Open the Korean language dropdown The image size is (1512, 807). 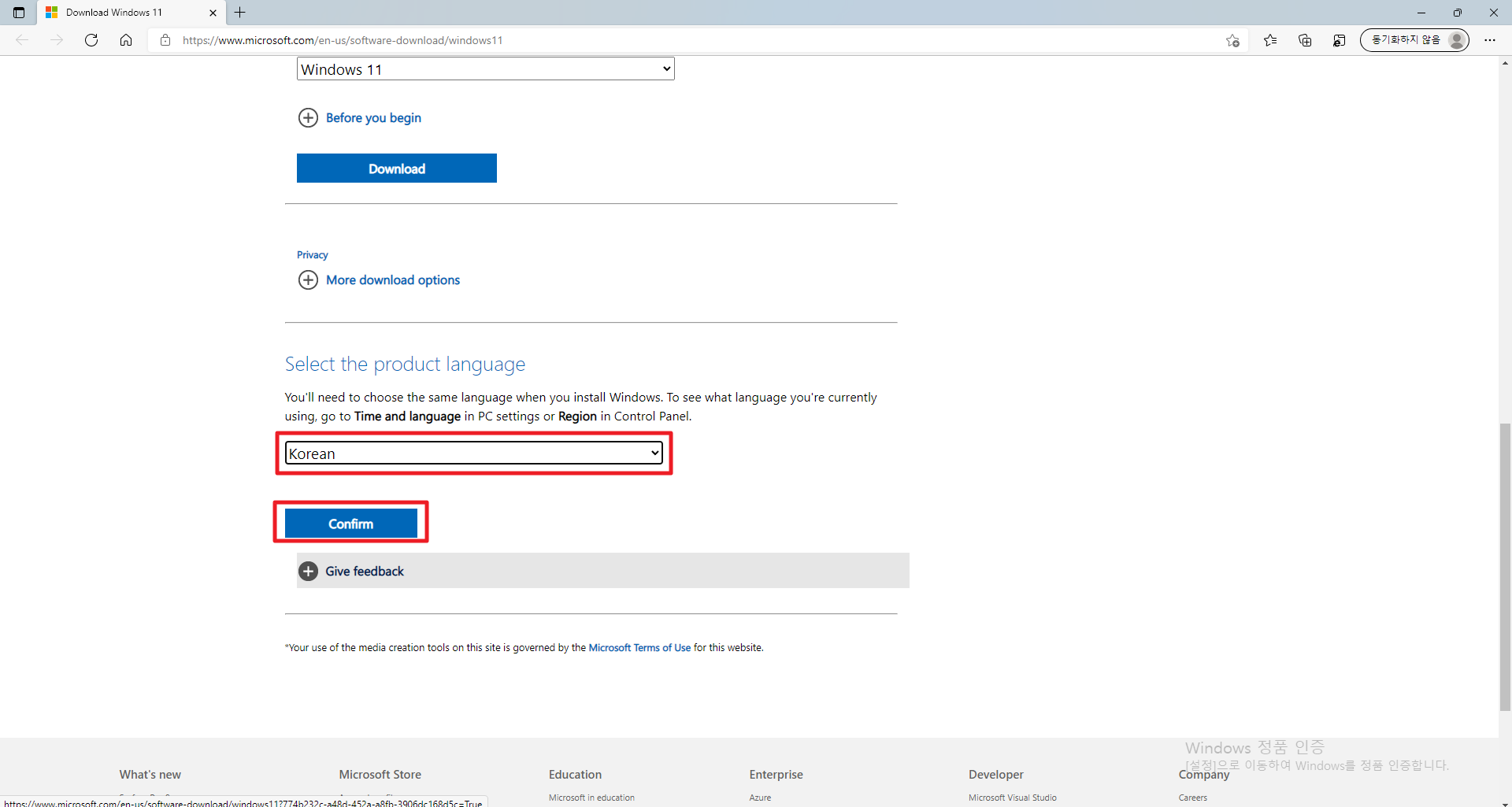pos(474,453)
